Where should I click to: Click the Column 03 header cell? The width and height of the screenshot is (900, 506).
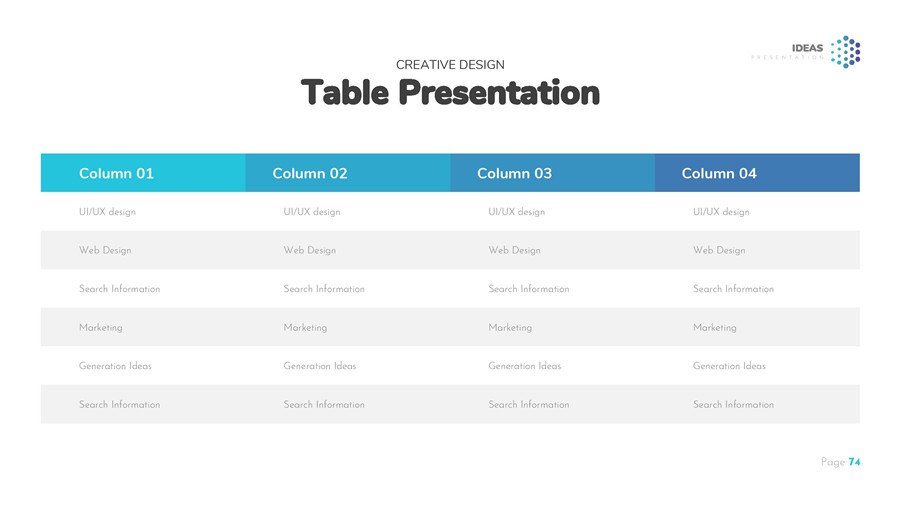click(514, 173)
